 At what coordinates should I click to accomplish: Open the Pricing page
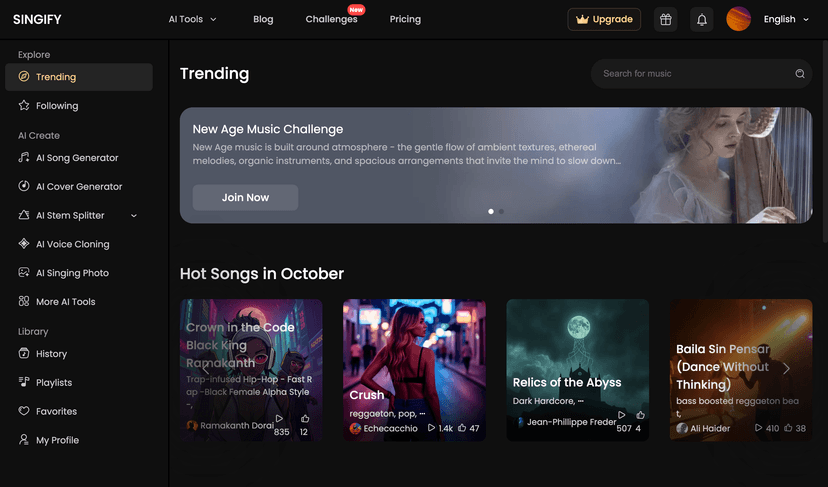point(405,19)
